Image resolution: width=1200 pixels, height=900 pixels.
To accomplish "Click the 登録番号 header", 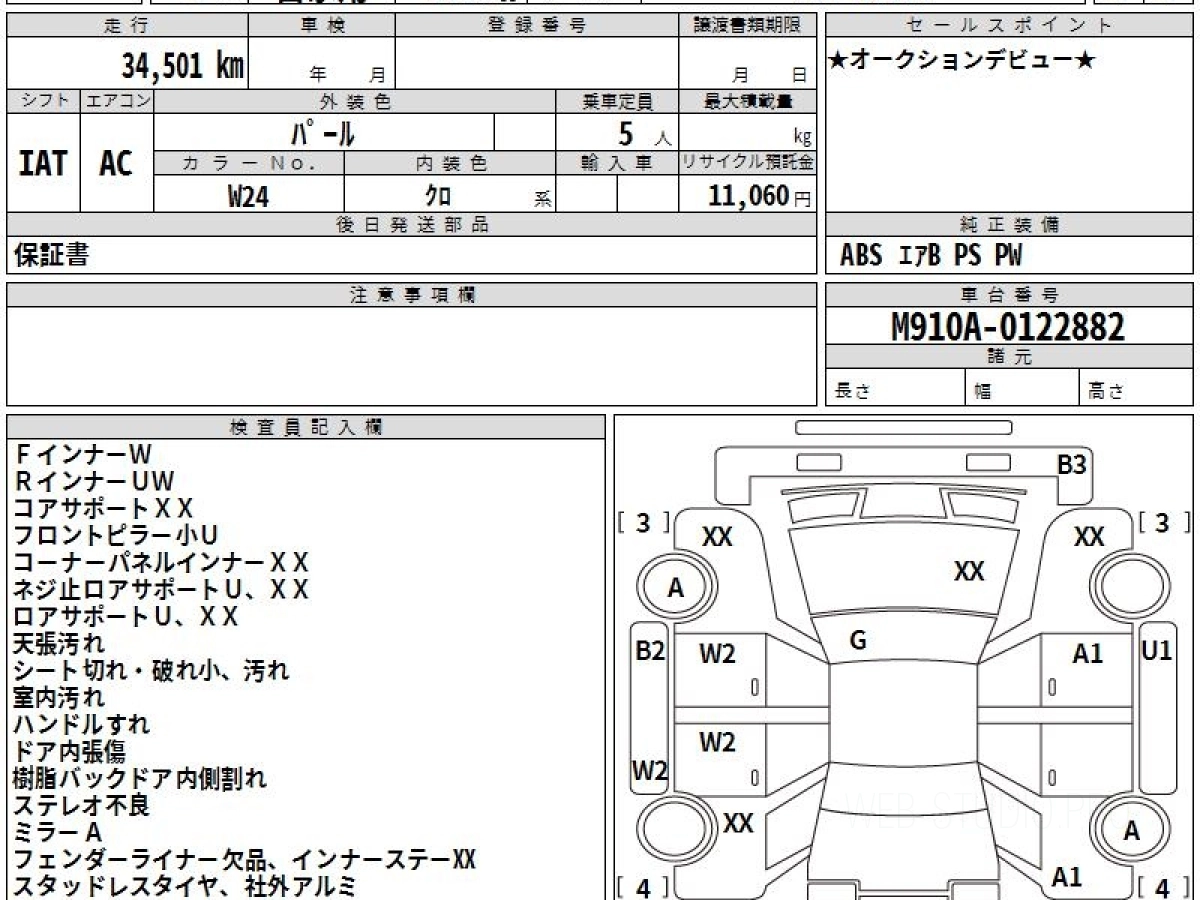I will pyautogui.click(x=537, y=26).
